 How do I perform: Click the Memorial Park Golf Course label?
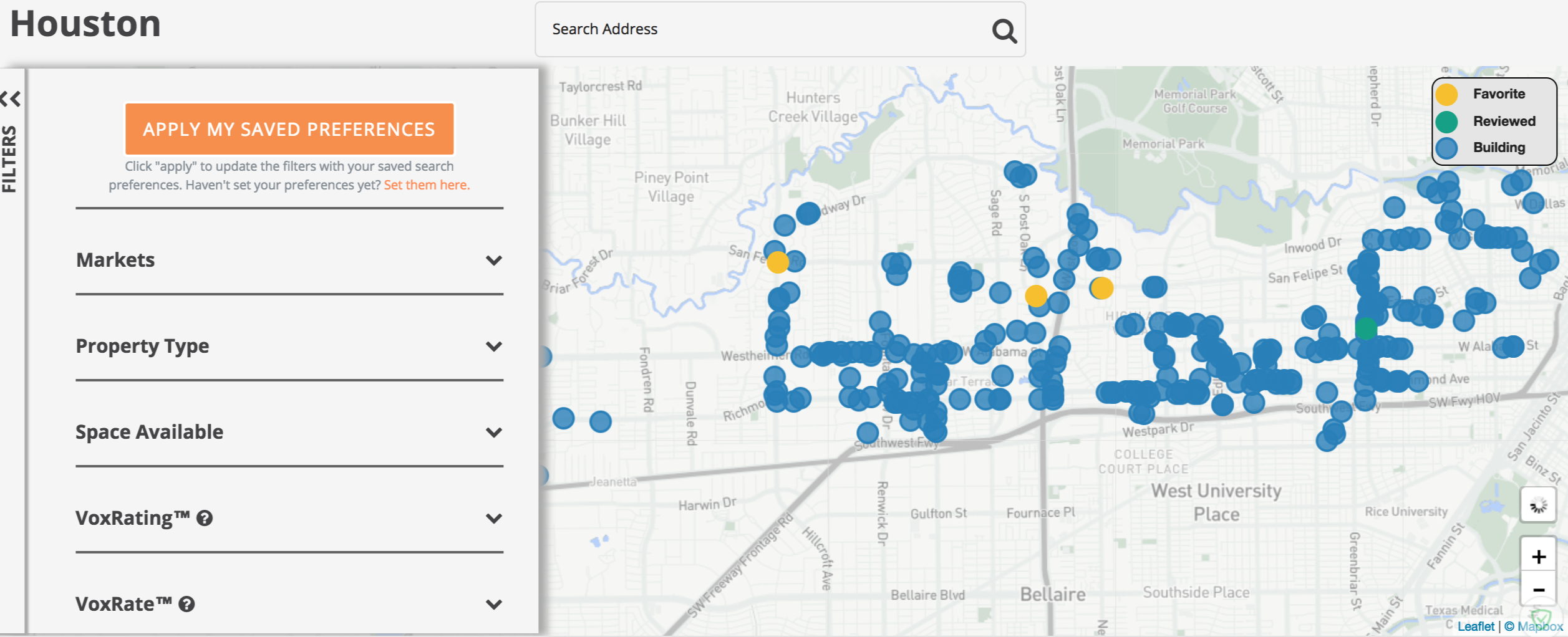[x=1195, y=101]
